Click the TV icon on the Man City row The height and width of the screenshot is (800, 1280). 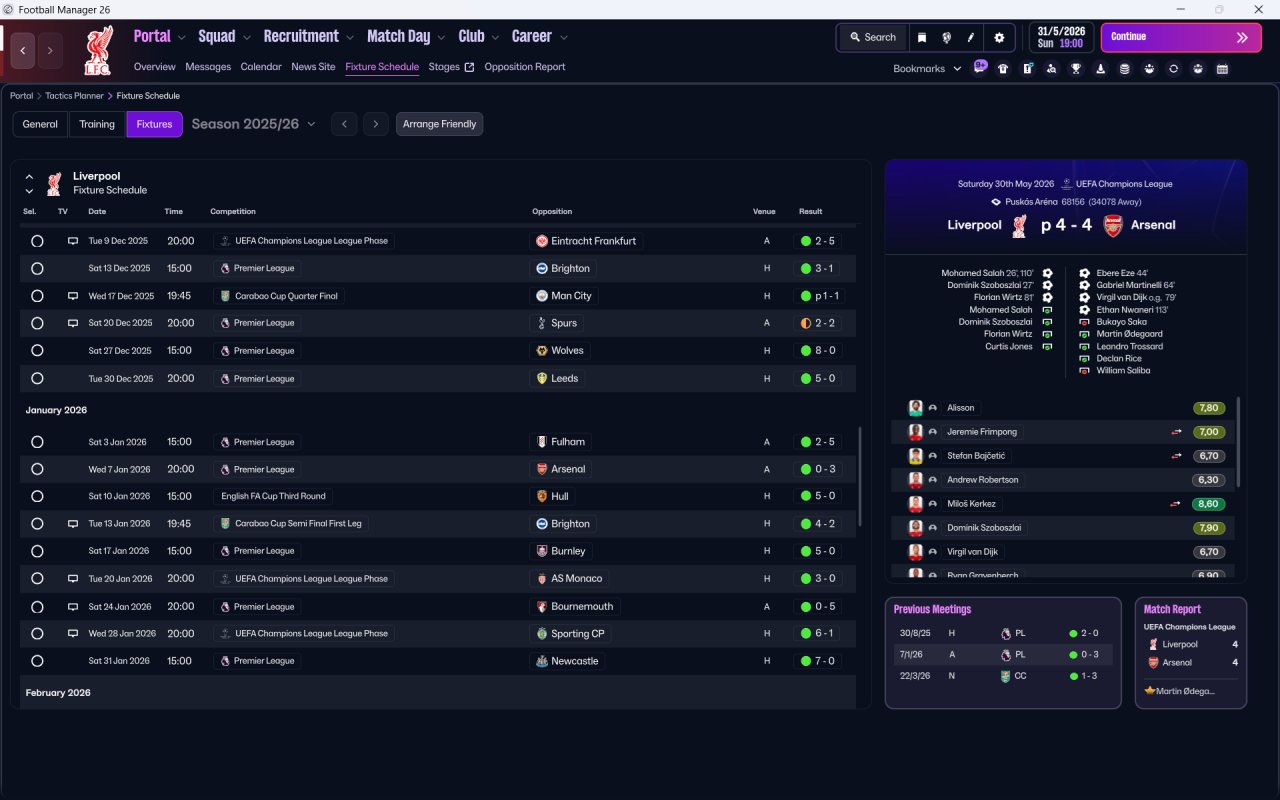[72, 296]
